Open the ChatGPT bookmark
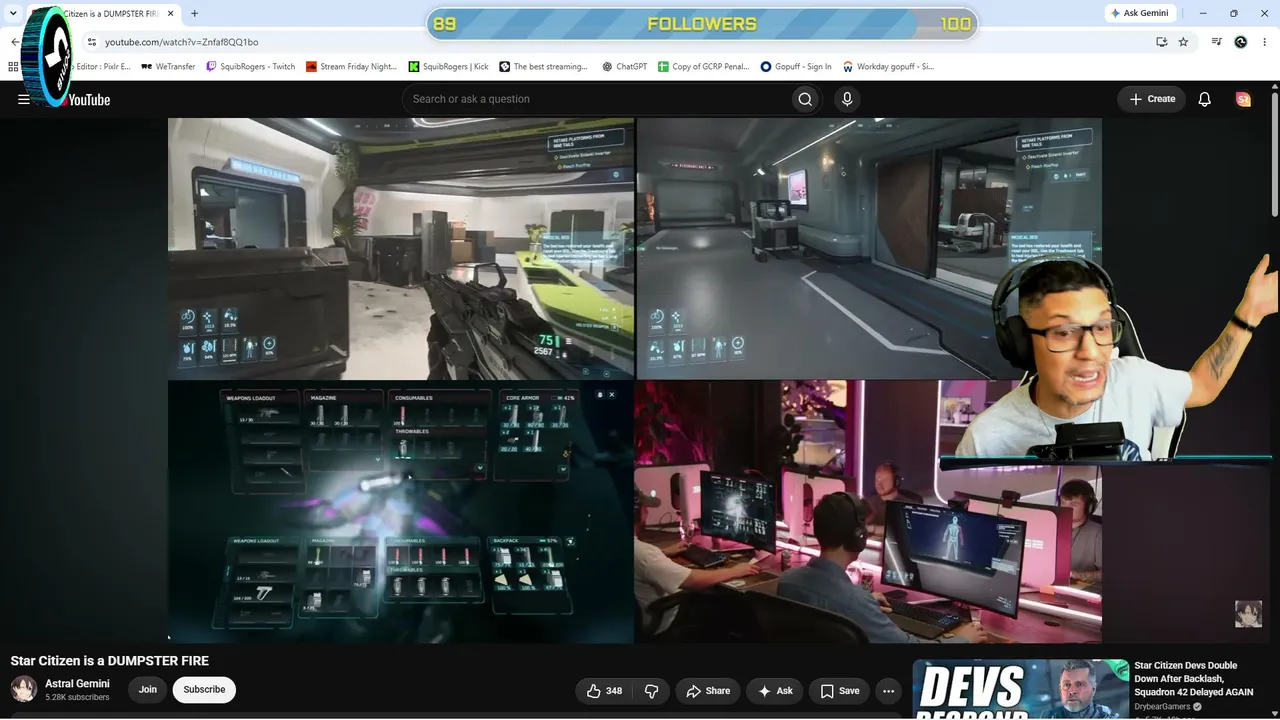The image size is (1280, 720). click(x=625, y=67)
